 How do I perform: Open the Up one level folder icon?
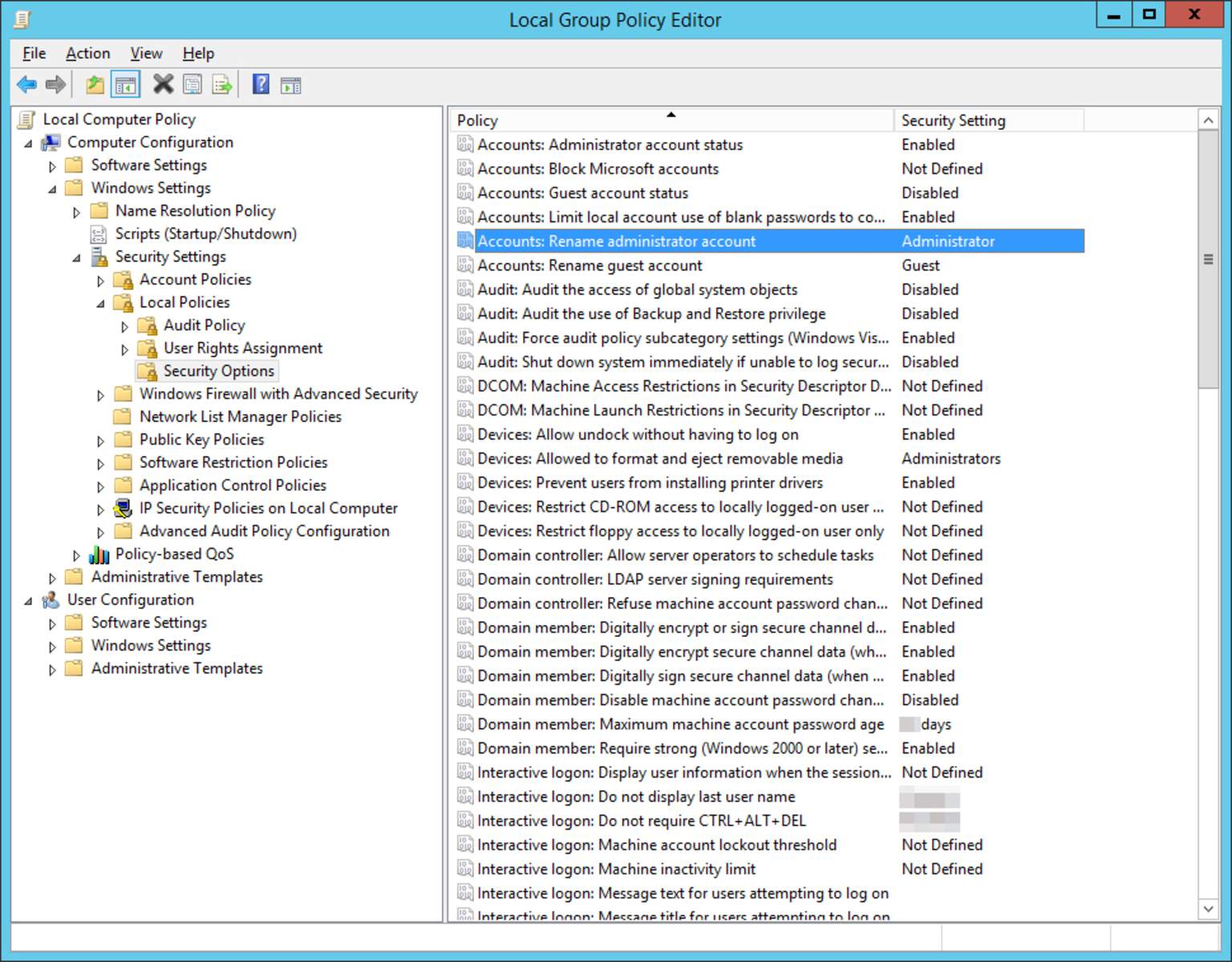pos(94,84)
